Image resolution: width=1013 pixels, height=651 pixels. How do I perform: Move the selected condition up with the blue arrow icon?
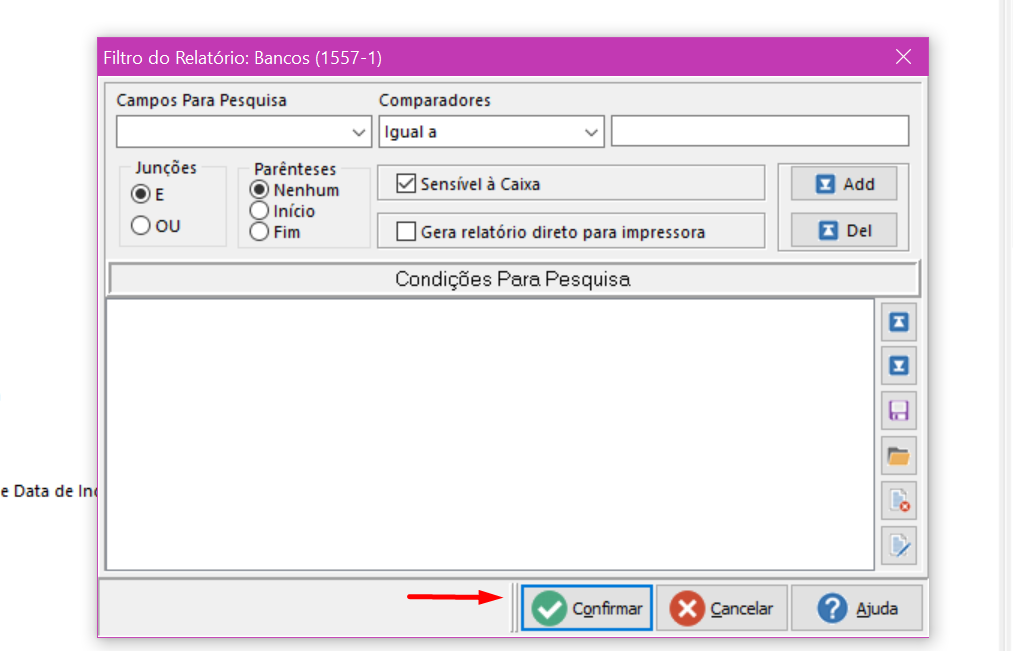[899, 322]
